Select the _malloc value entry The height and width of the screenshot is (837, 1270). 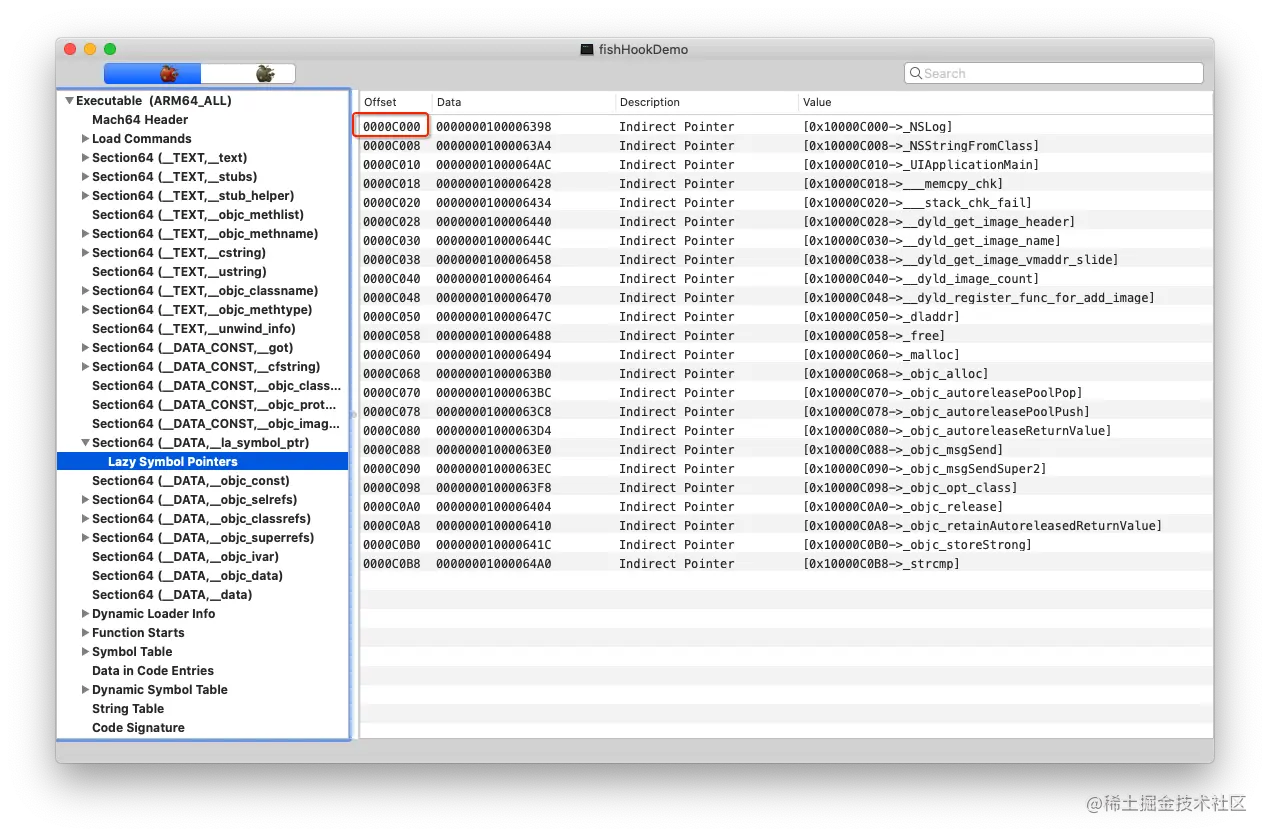point(881,355)
